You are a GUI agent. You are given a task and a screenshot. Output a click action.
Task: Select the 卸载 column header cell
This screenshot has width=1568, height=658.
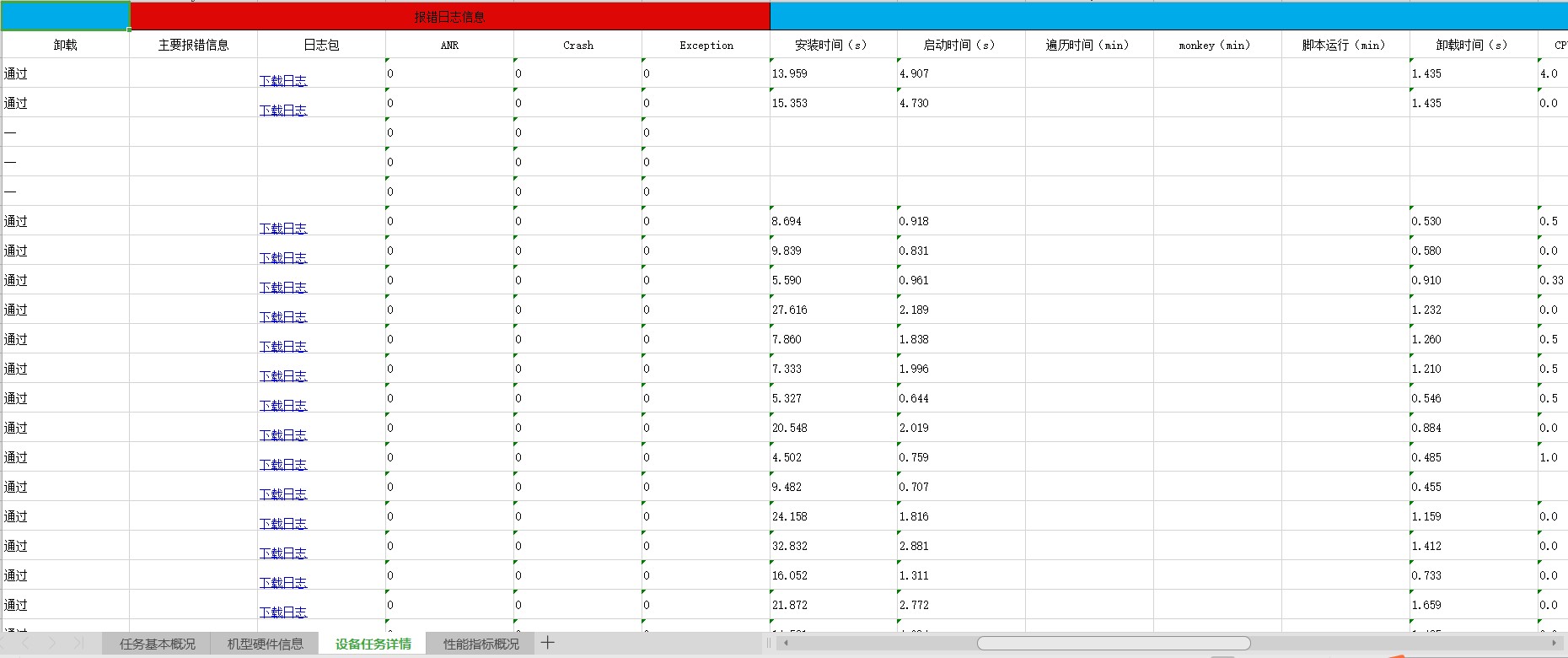[x=66, y=45]
